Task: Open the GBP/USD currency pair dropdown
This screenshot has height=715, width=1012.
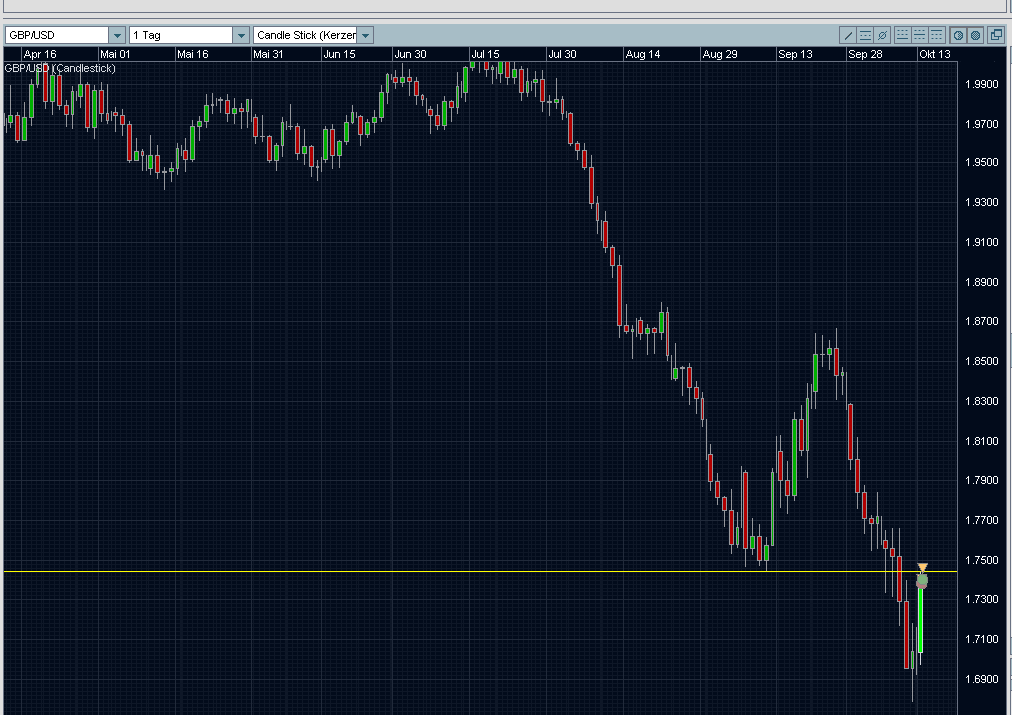Action: [118, 36]
